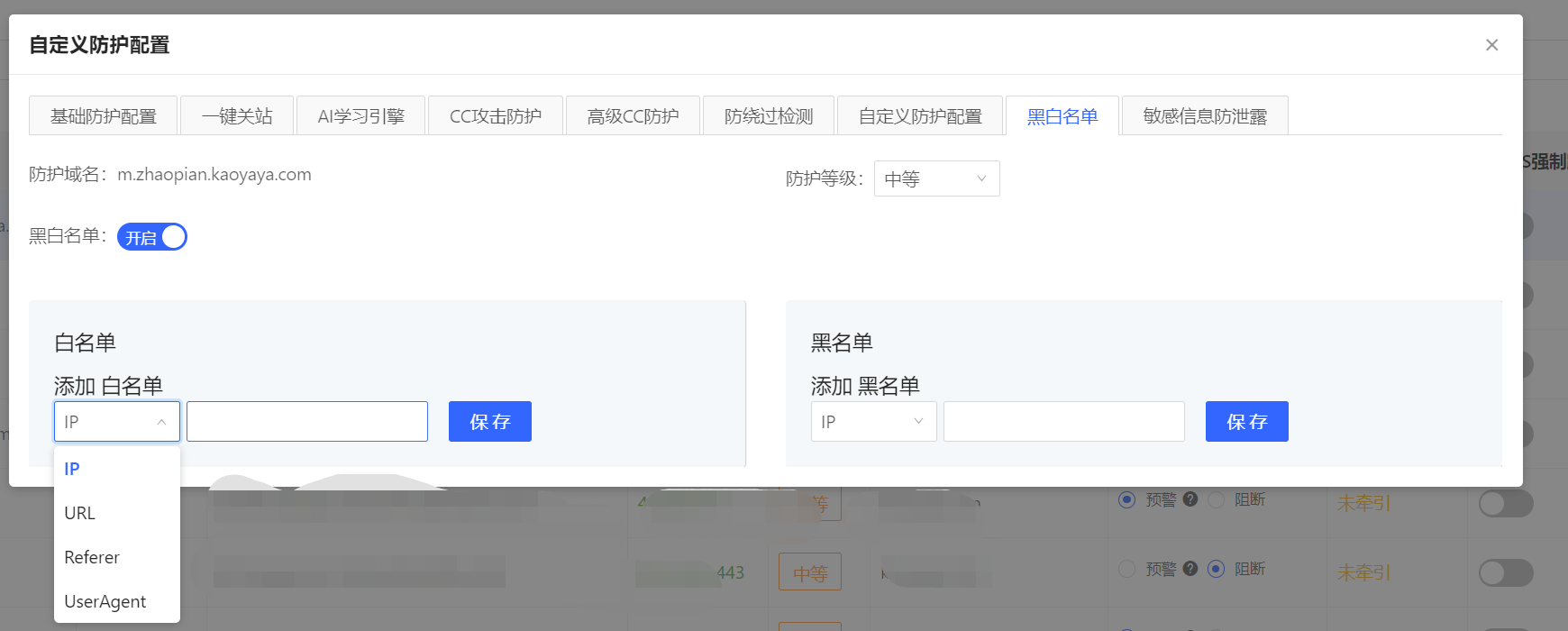Collapse the whitelist type dropdown
1568x631 pixels.
pos(117,422)
